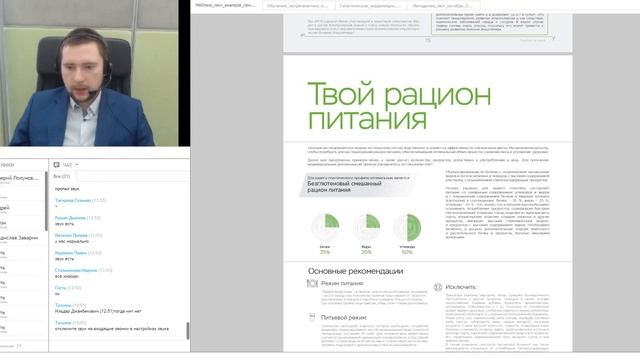Click the chat bubble icon
This screenshot has width=640, height=360.
click(x=56, y=165)
